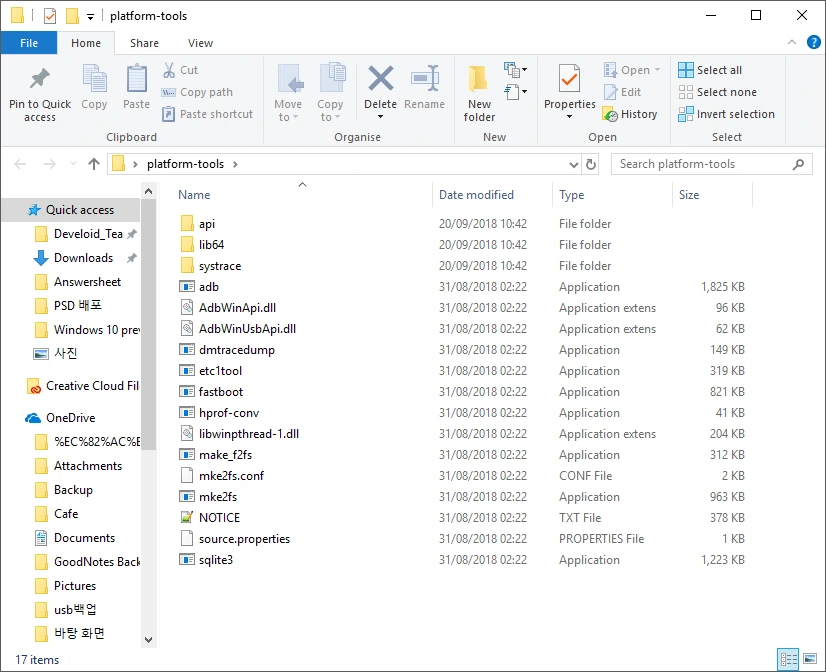Viewport: 826px width, 672px height.
Task: Collapse the ribbon with the chevron
Action: [792, 42]
